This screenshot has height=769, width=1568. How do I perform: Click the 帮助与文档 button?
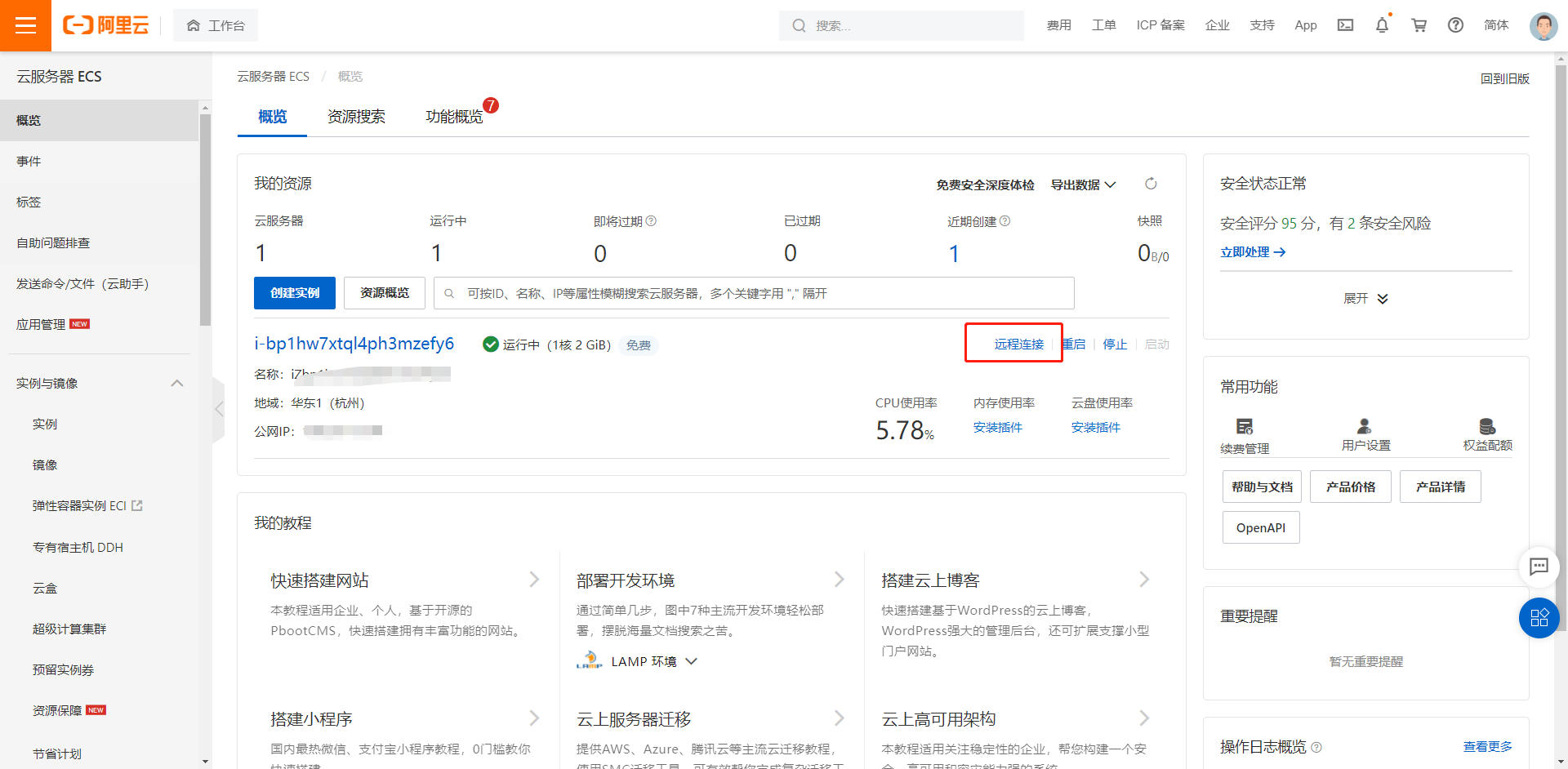pos(1262,487)
